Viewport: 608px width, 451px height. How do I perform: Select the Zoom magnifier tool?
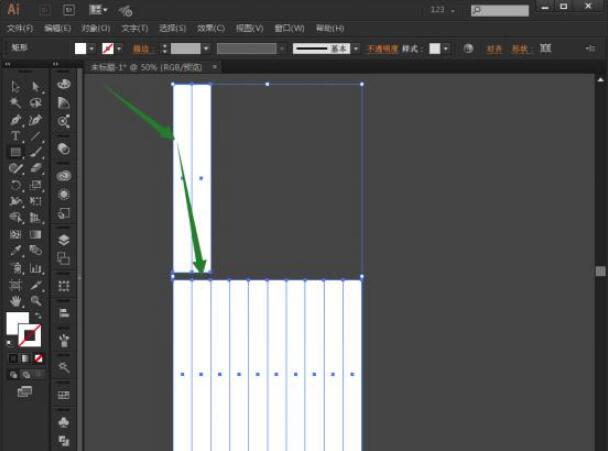point(36,301)
